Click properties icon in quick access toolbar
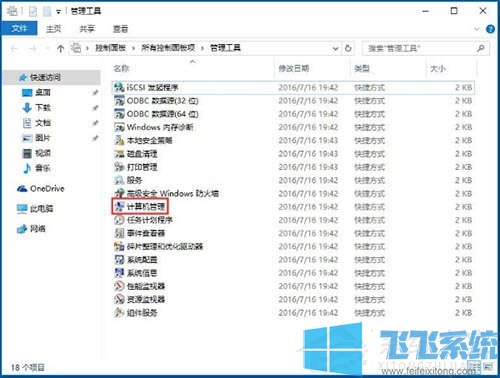The height and width of the screenshot is (378, 500). (x=33, y=11)
